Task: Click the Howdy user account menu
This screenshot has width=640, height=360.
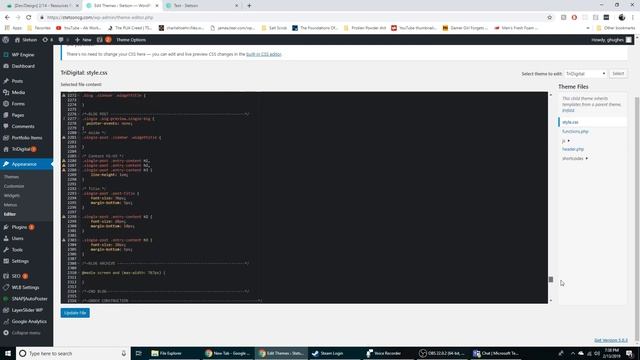Action: click(611, 40)
